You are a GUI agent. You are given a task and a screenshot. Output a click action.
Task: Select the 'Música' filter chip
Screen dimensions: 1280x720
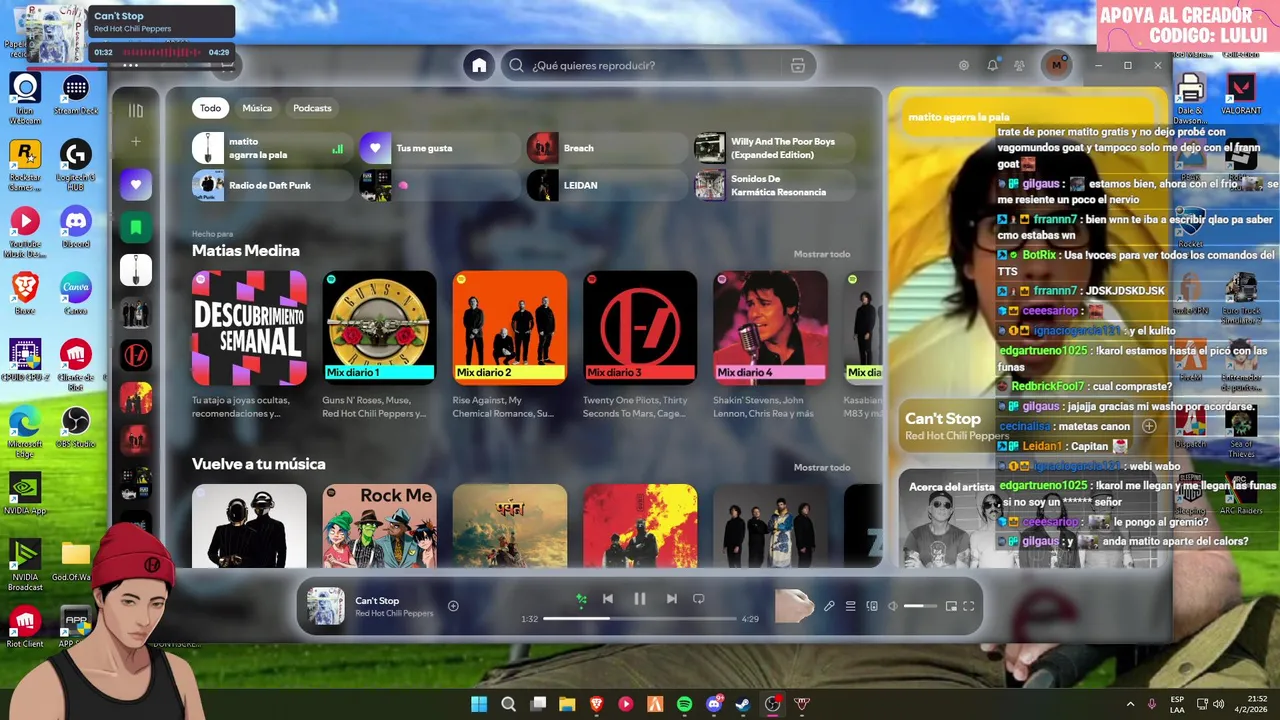[257, 108]
